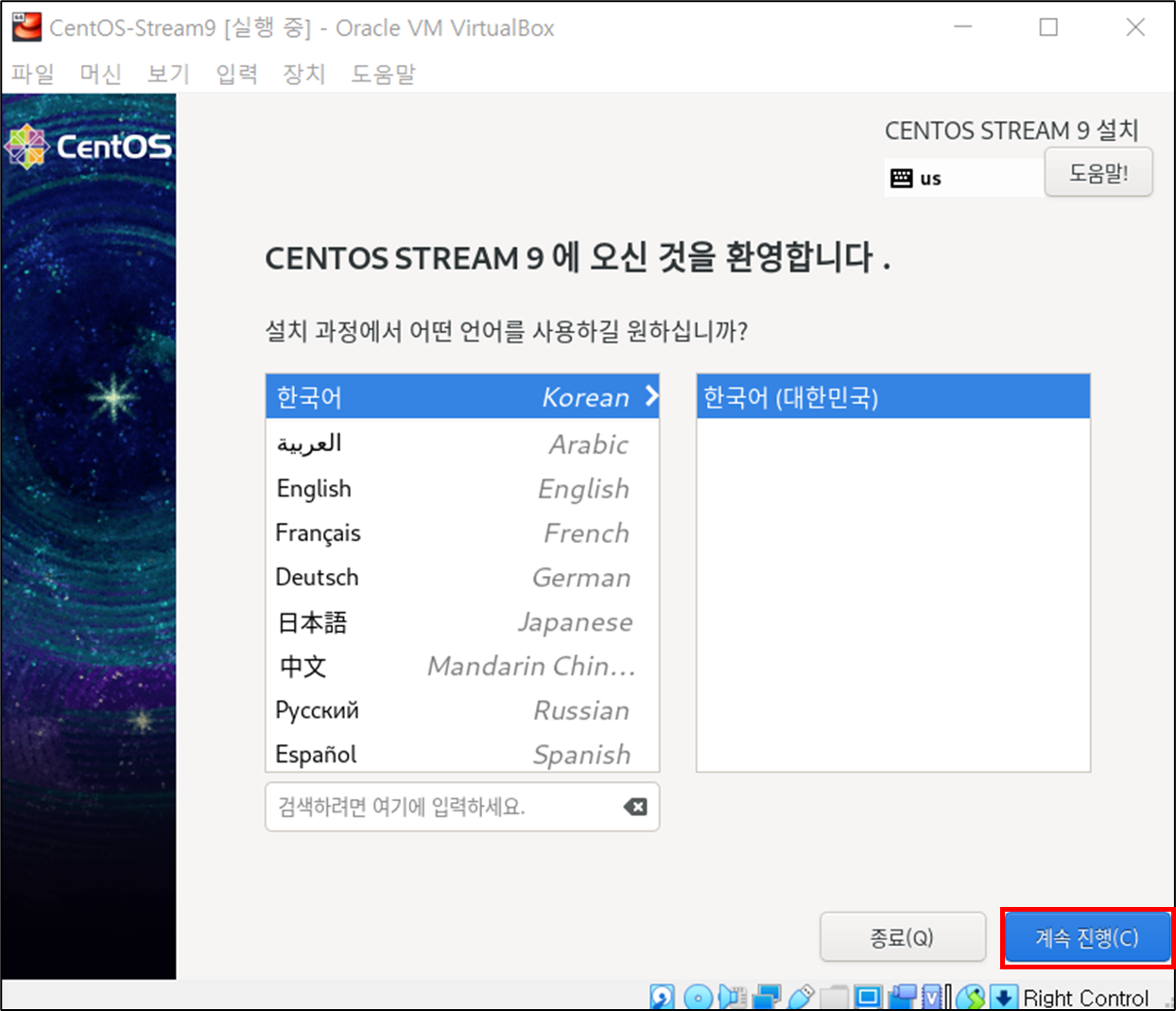The height and width of the screenshot is (1011, 1176).
Task: Click the 종료(Q) button
Action: coord(902,937)
